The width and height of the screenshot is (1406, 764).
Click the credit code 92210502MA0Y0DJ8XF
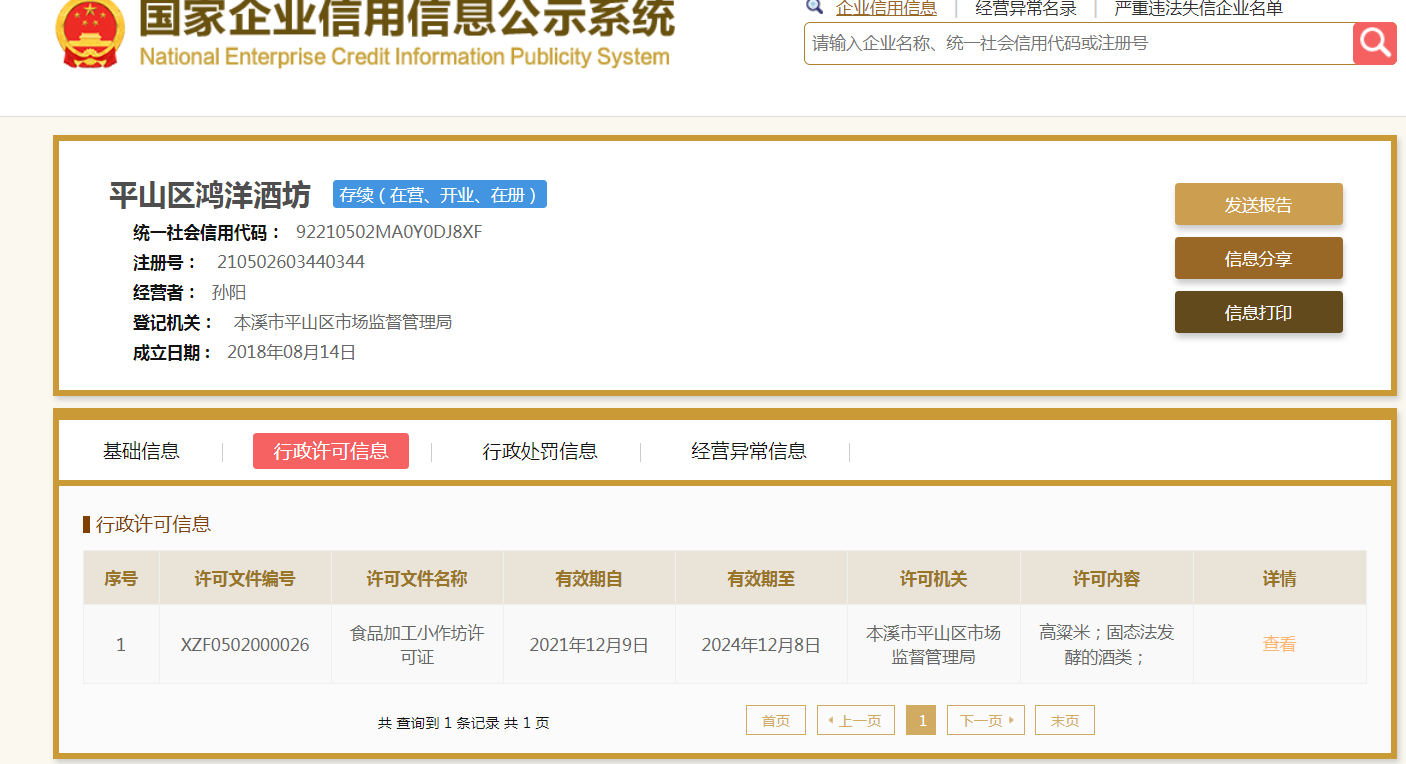[x=389, y=232]
